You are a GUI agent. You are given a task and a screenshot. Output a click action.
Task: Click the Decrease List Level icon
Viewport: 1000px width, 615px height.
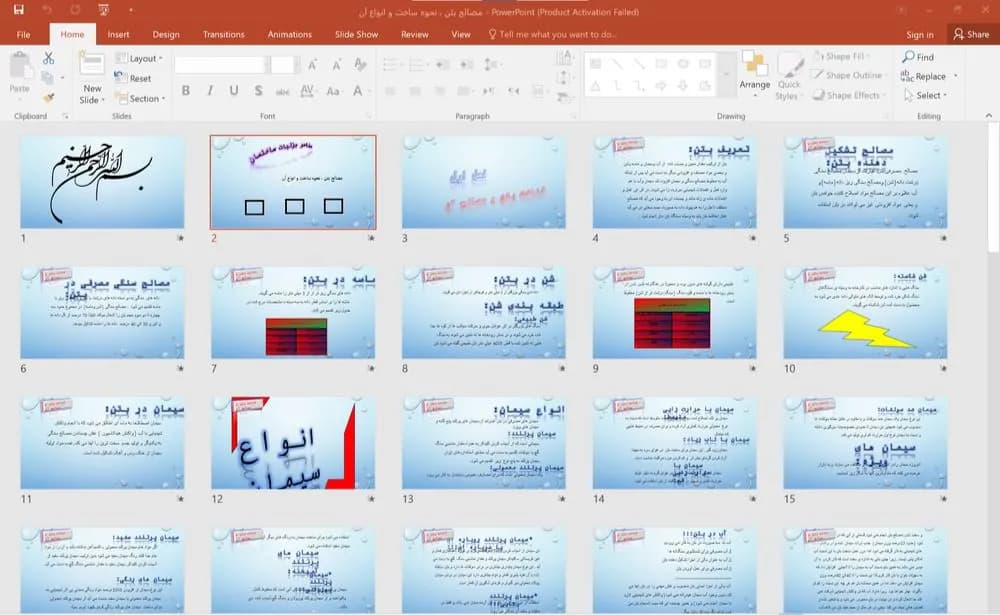point(443,64)
